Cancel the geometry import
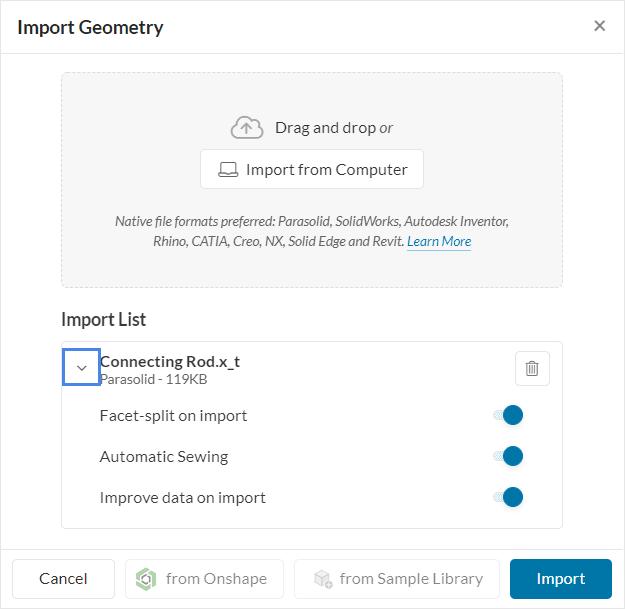Image resolution: width=625 pixels, height=609 pixels. point(63,579)
